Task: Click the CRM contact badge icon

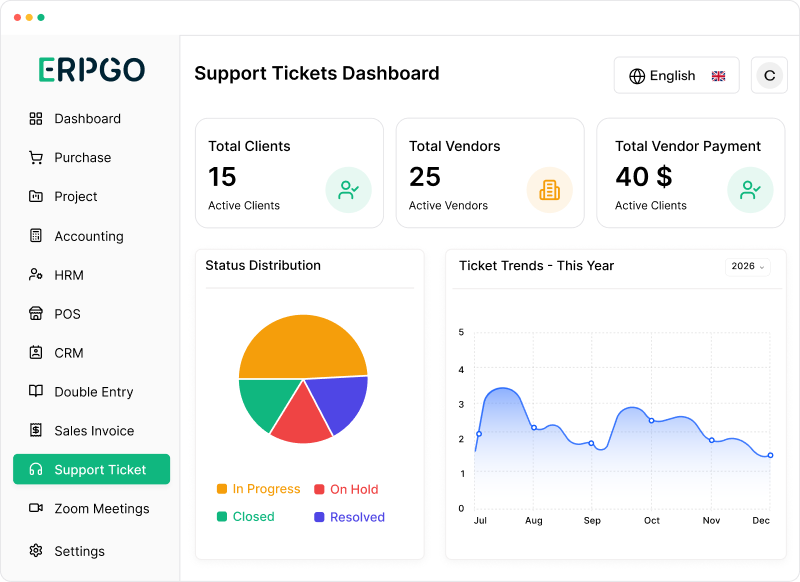Action: click(x=36, y=352)
